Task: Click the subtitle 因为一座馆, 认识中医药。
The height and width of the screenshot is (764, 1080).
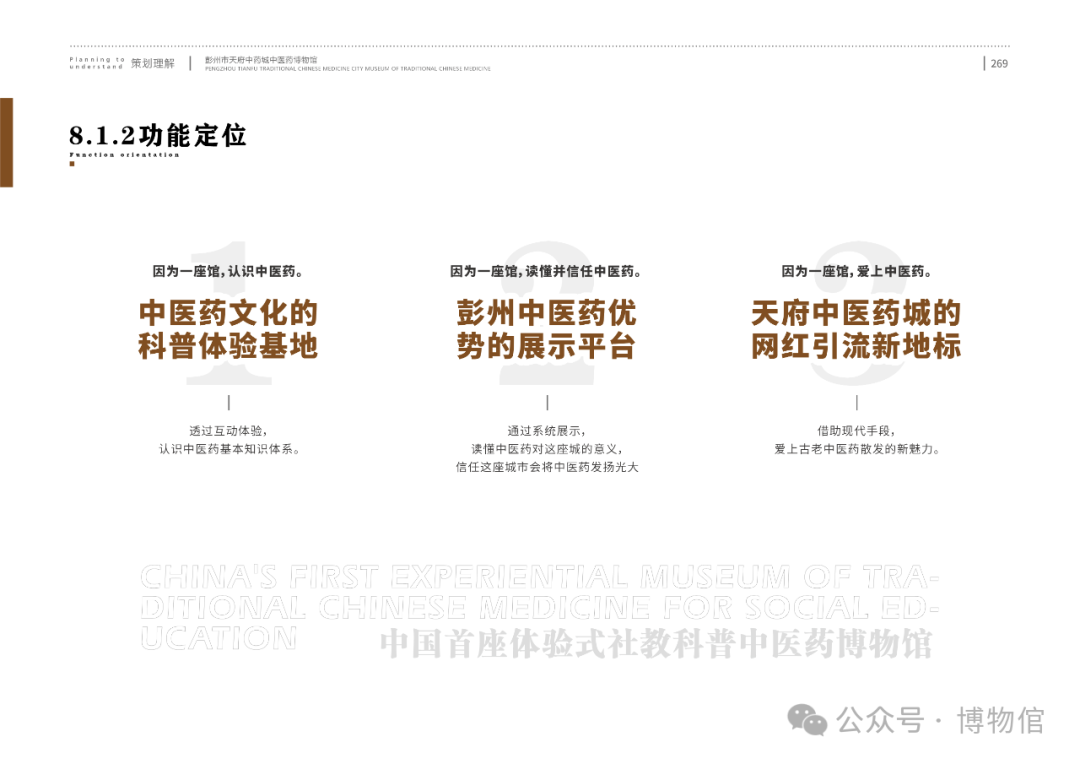Action: tap(228, 271)
